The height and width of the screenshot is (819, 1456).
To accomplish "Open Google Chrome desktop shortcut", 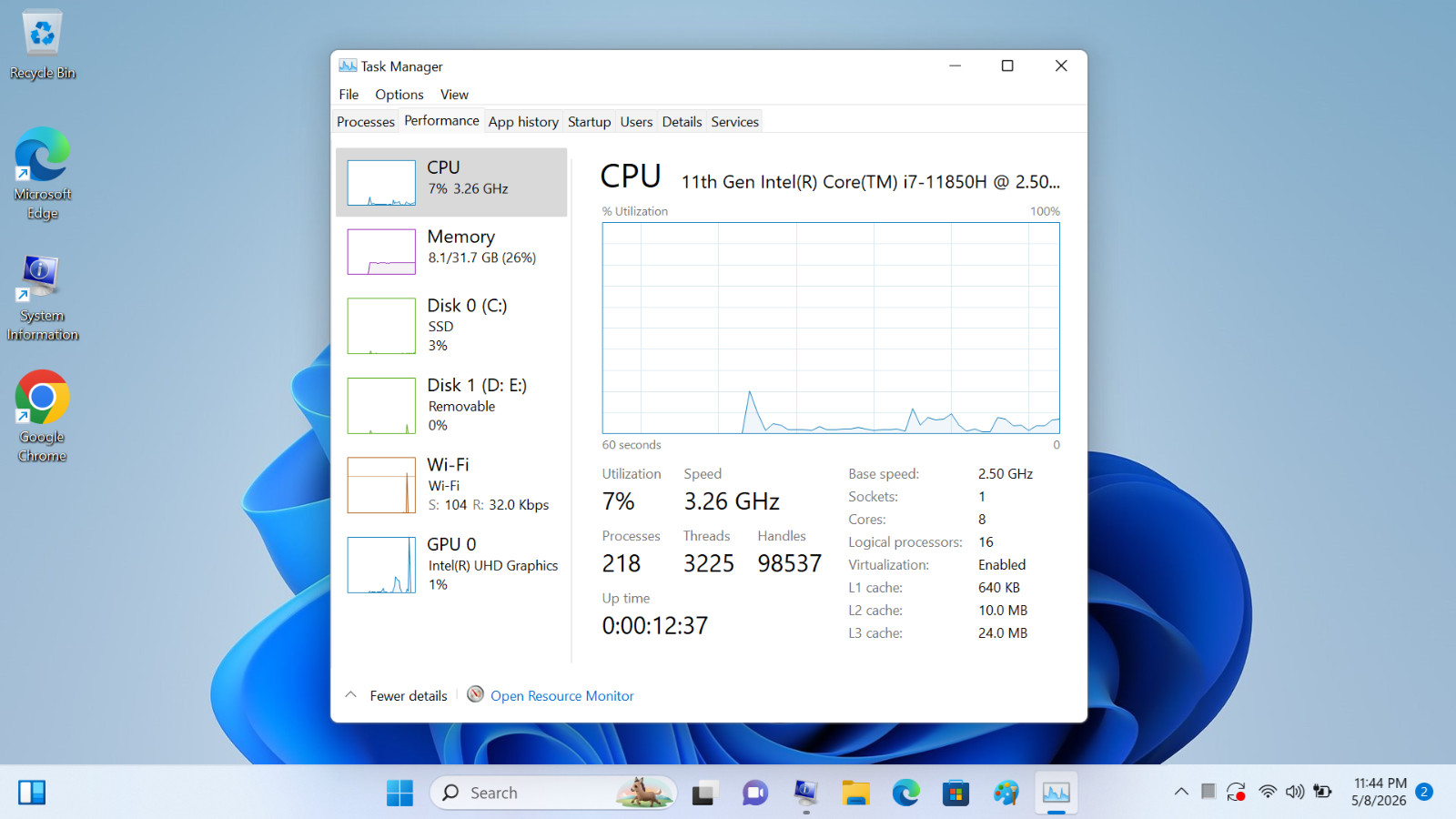I will [x=42, y=416].
